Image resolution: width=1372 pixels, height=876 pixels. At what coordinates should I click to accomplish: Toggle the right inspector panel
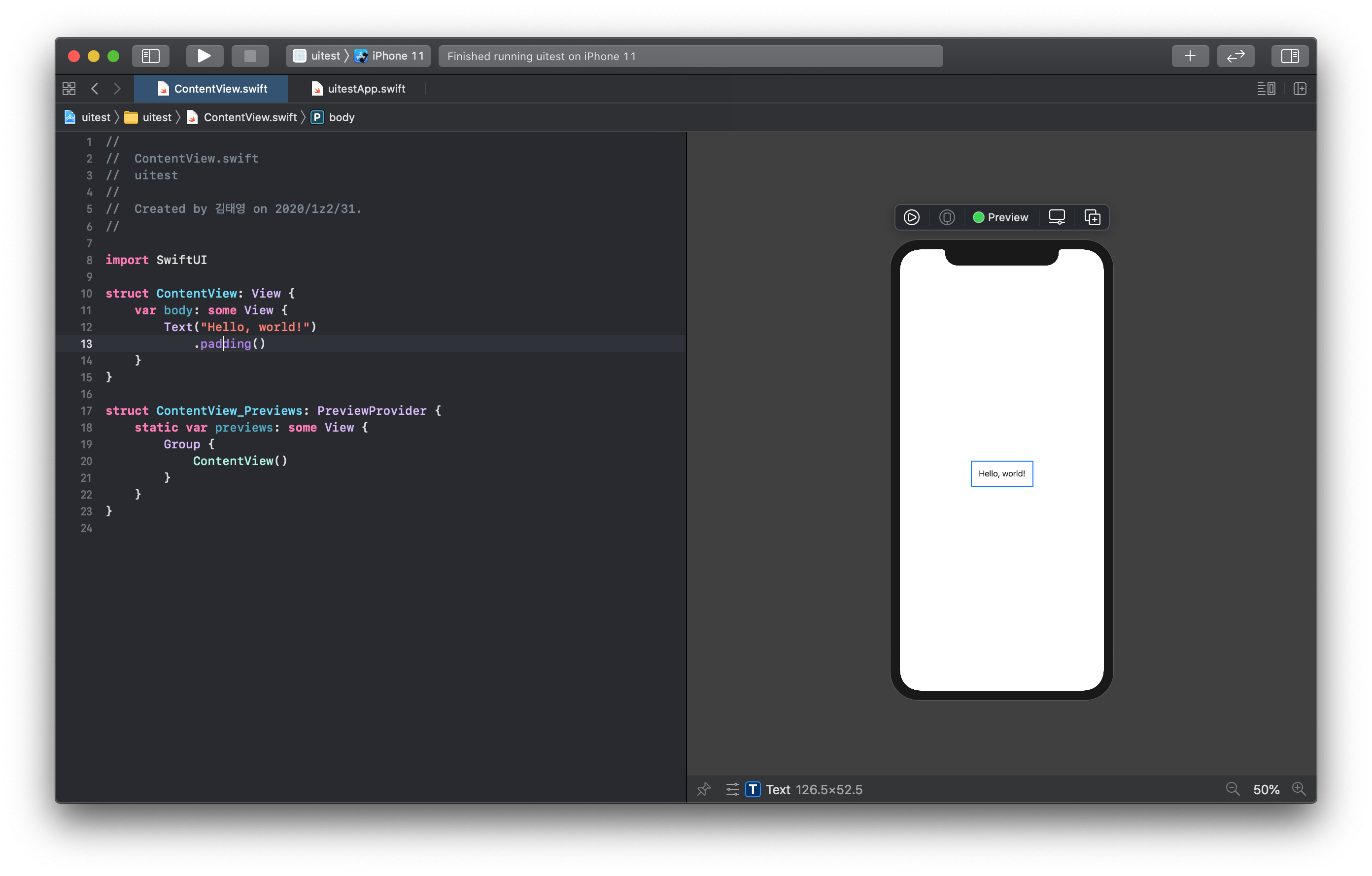click(1289, 56)
